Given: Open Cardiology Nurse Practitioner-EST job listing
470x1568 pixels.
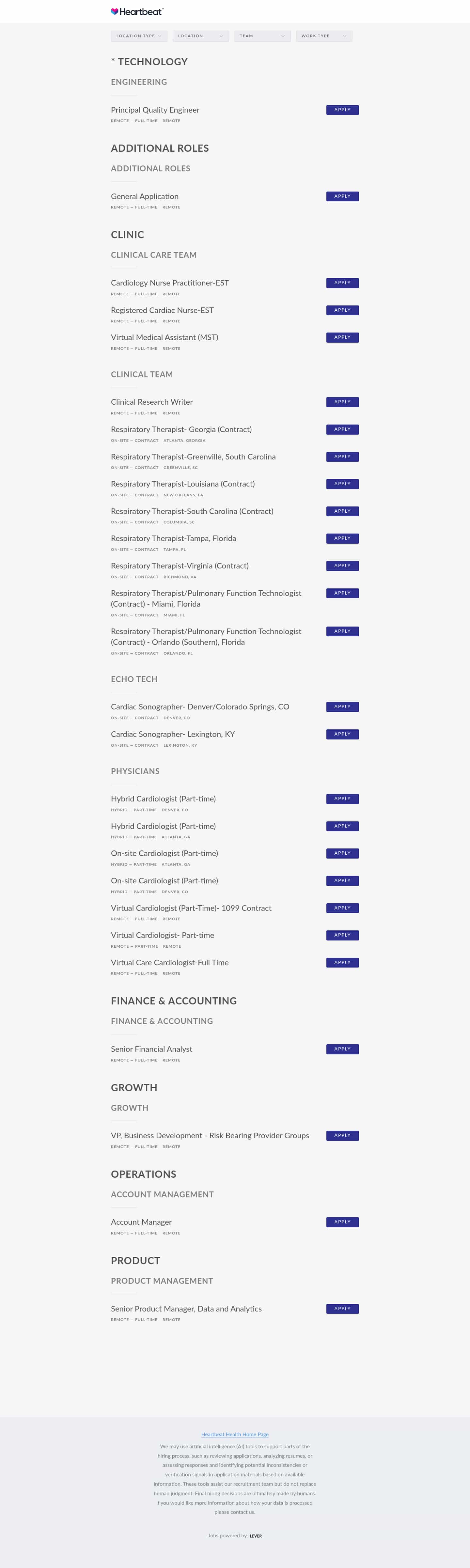Looking at the screenshot, I should click(x=170, y=283).
